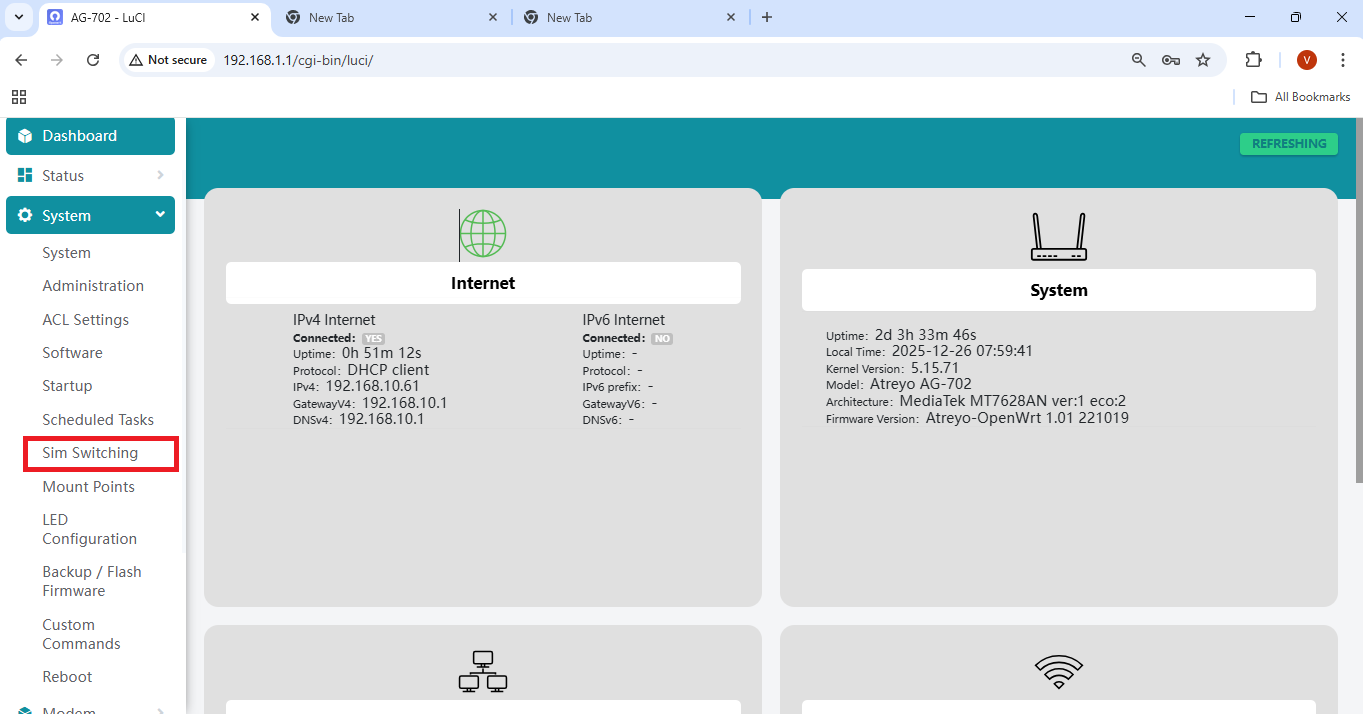Open Backup / Flash Firmware page
Viewport: 1363px width, 714px height.
point(91,581)
